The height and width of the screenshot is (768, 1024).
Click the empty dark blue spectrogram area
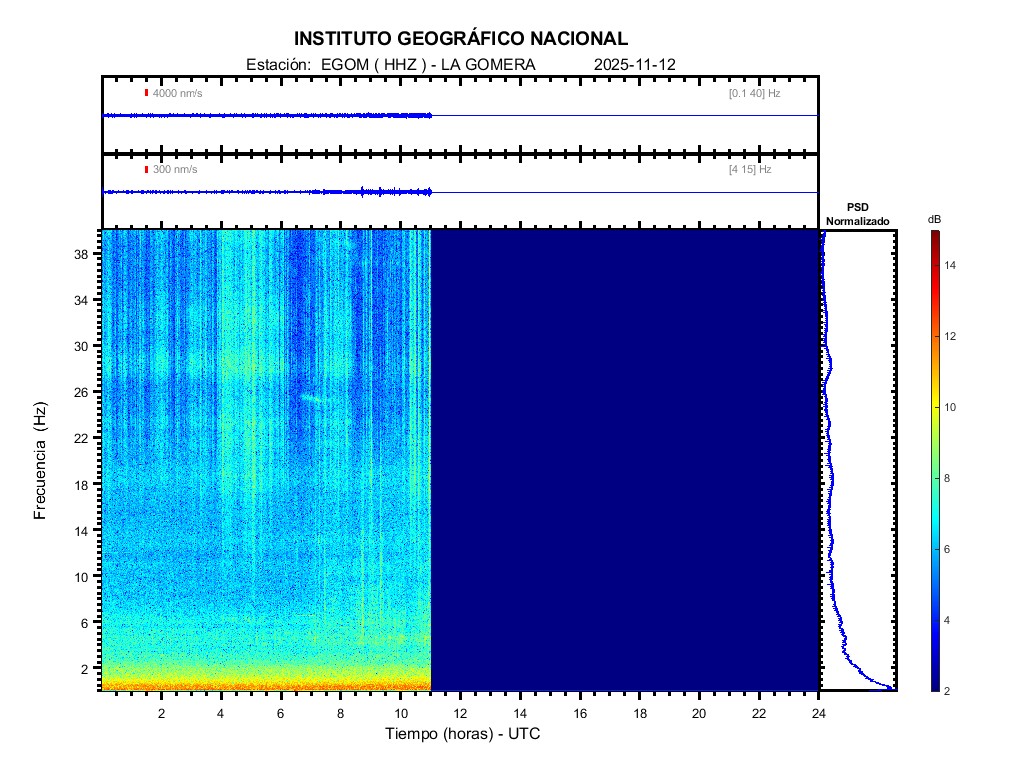625,460
